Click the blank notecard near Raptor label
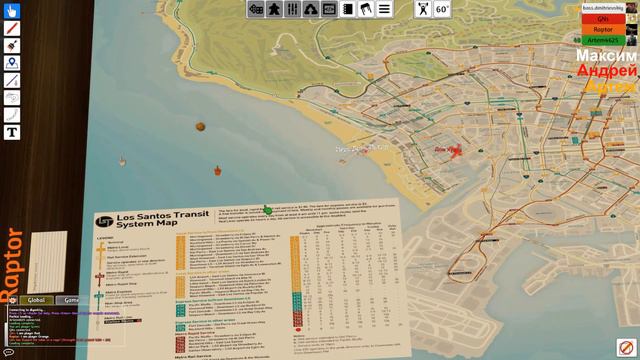 coord(48,261)
